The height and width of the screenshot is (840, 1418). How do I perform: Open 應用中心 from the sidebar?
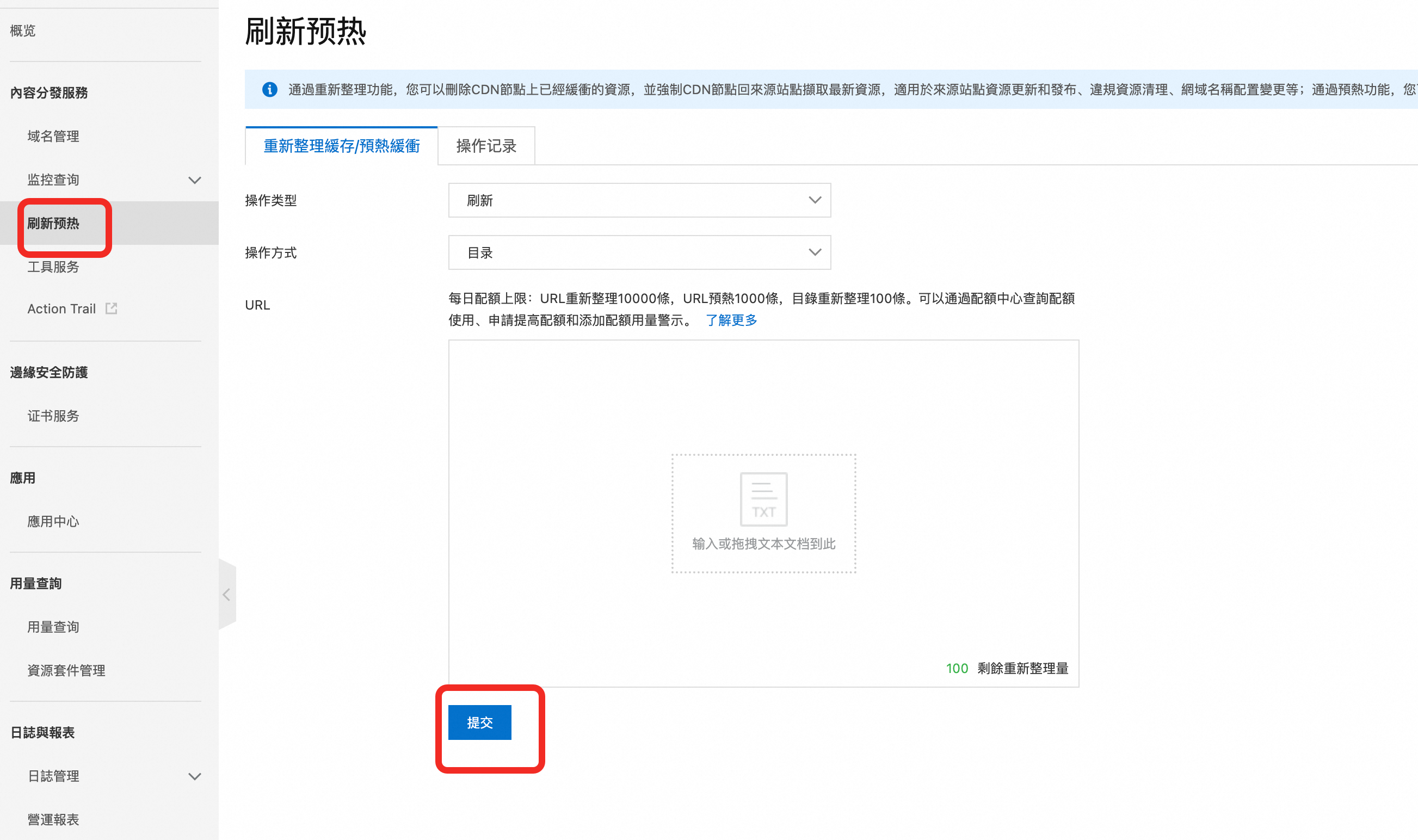point(53,521)
